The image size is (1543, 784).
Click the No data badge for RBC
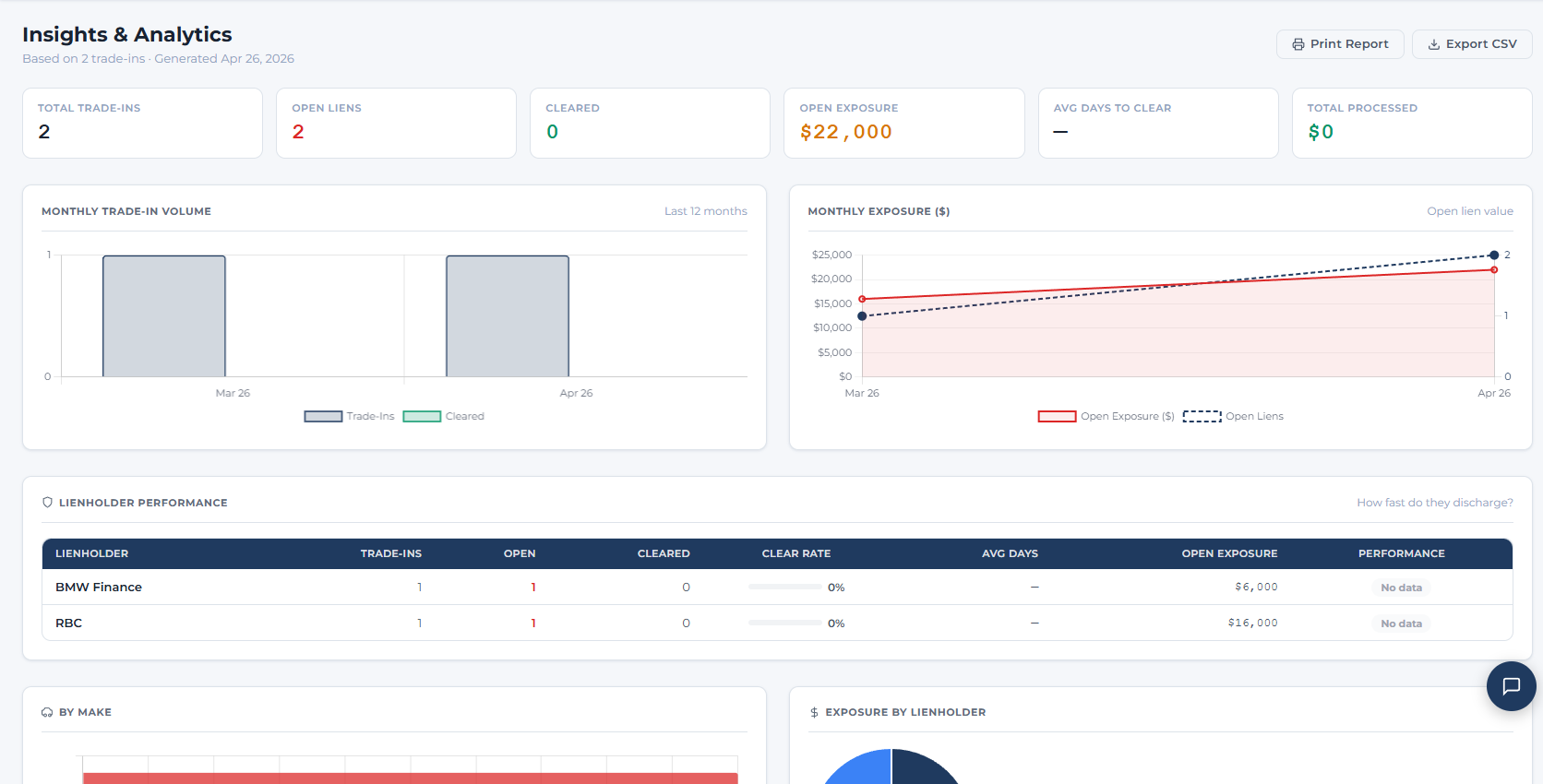click(x=1401, y=624)
